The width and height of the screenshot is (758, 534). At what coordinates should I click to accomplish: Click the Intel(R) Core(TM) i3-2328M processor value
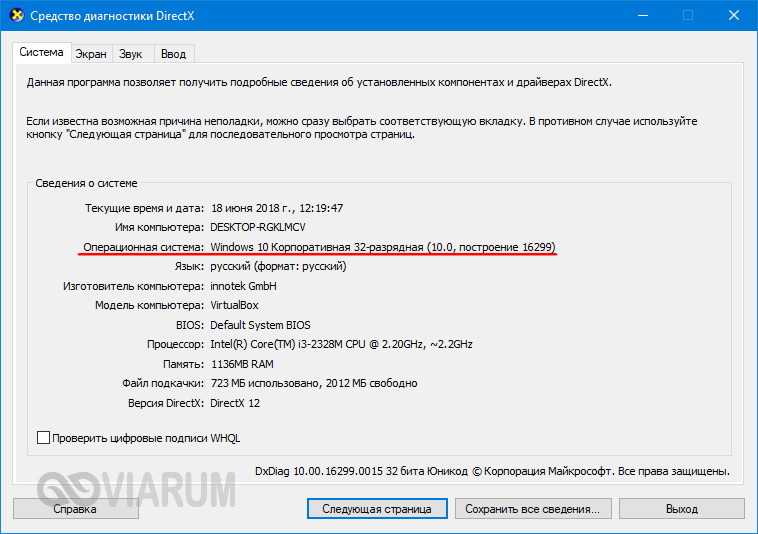tap(341, 345)
